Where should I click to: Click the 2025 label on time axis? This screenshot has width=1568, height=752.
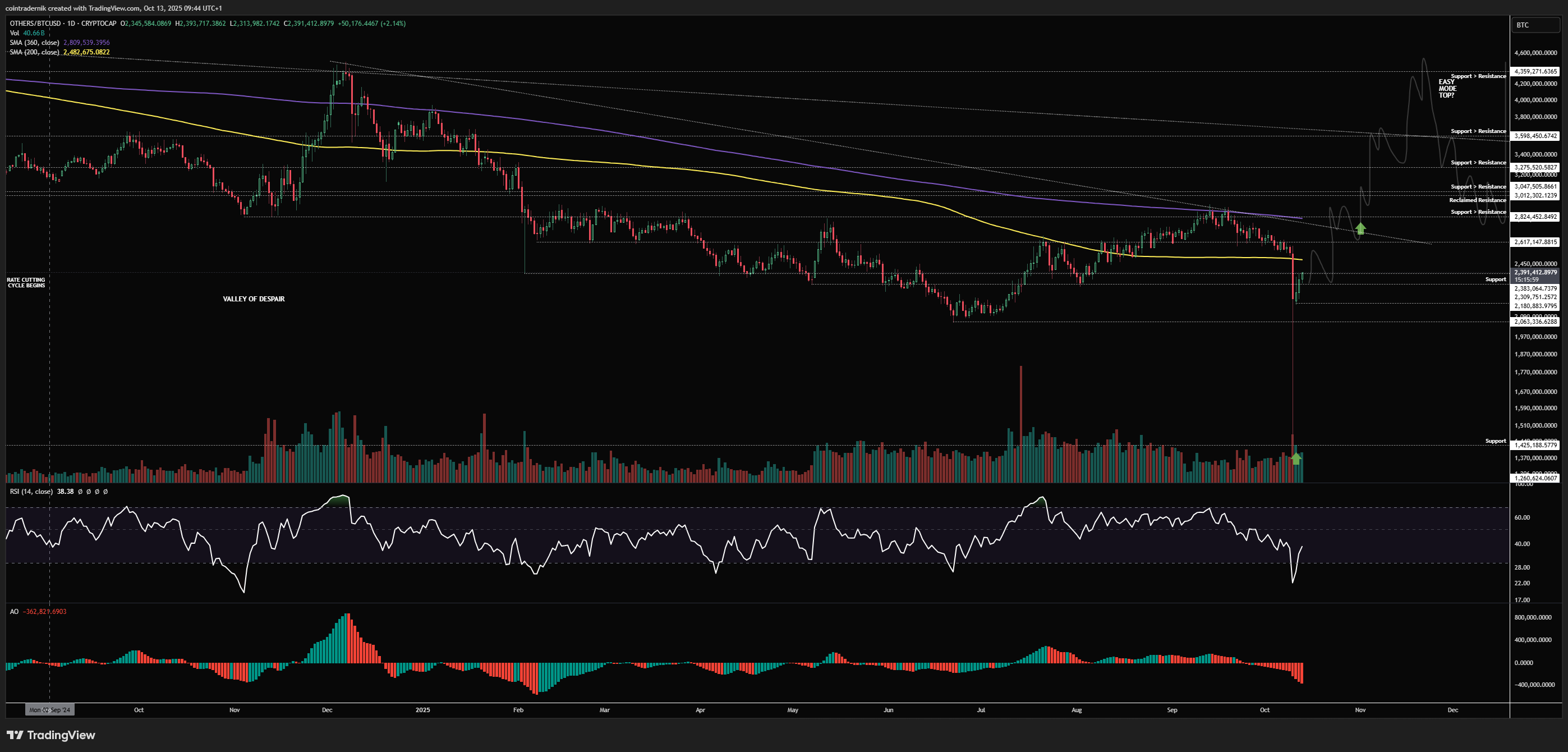point(422,710)
